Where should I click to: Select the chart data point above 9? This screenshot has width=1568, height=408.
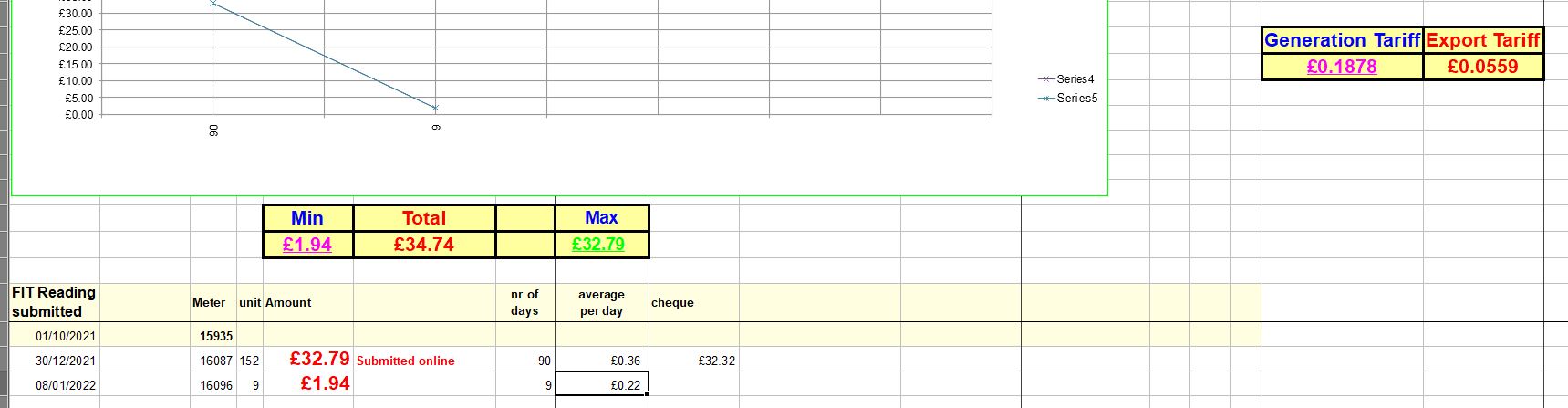coord(435,108)
